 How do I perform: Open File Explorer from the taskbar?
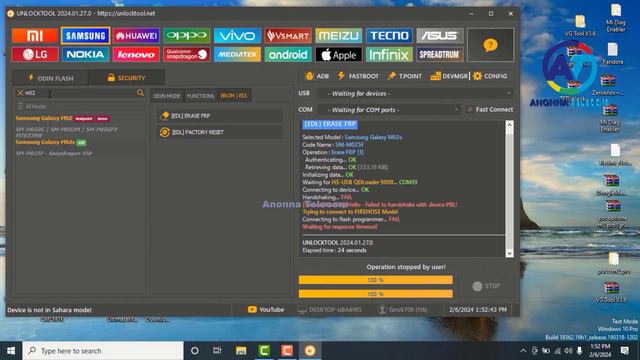click(x=241, y=351)
